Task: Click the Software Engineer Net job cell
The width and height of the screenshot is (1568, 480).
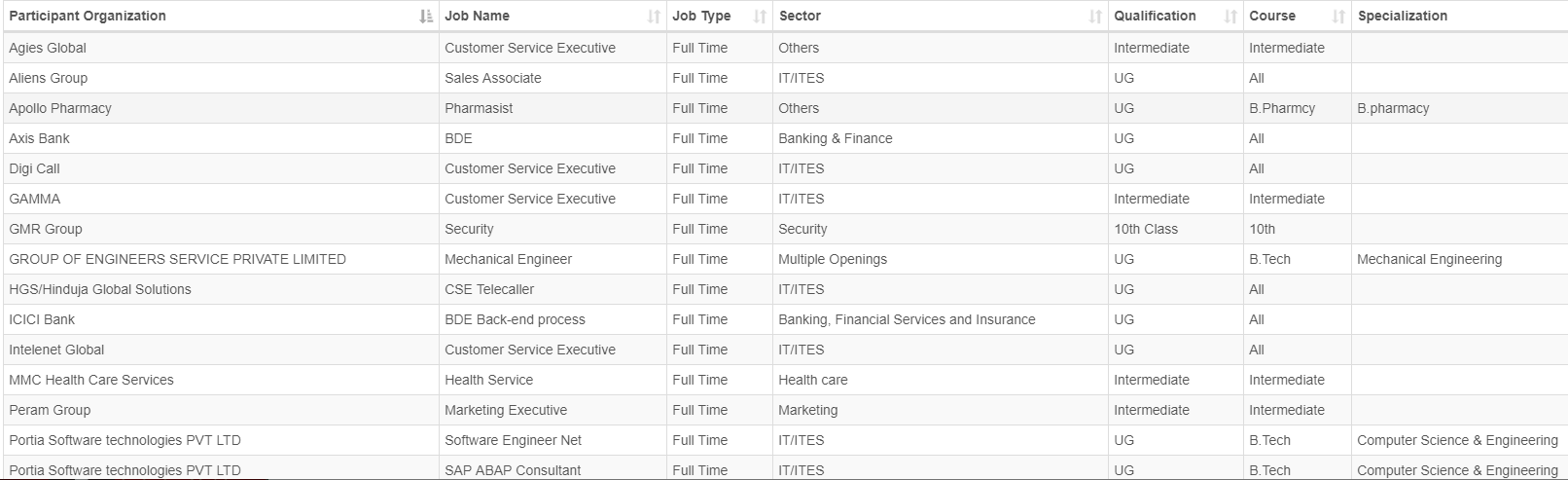Action: 513,440
